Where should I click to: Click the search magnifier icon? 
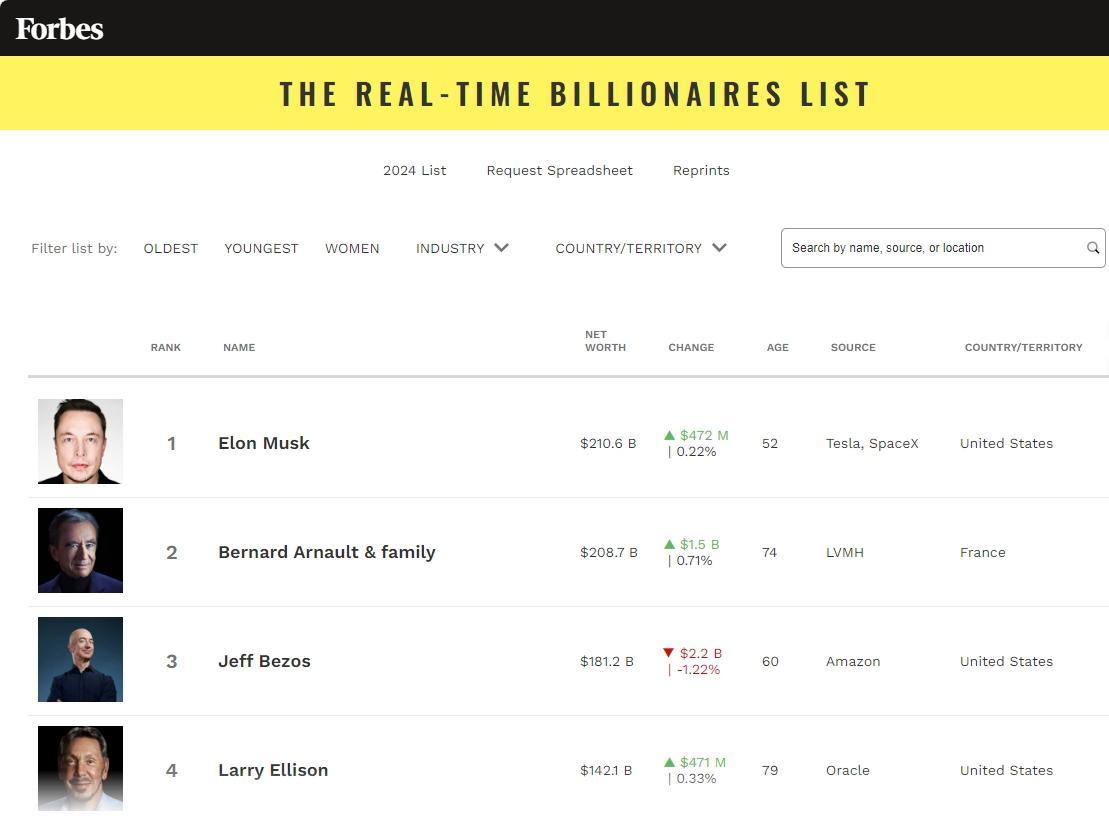tap(1093, 248)
